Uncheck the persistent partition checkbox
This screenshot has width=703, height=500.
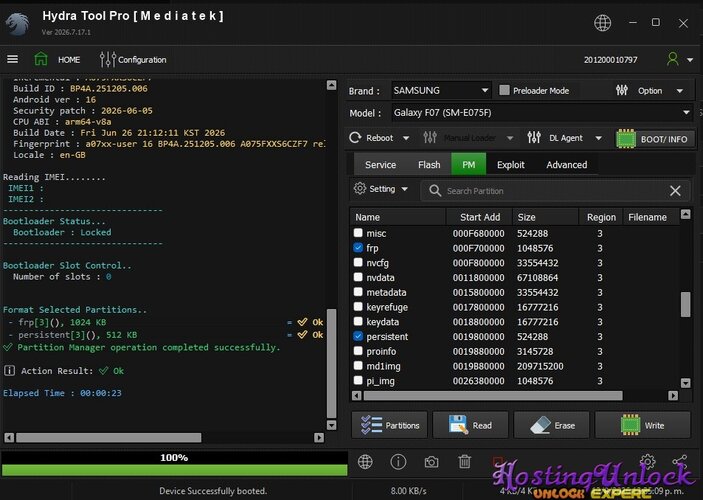click(x=358, y=336)
